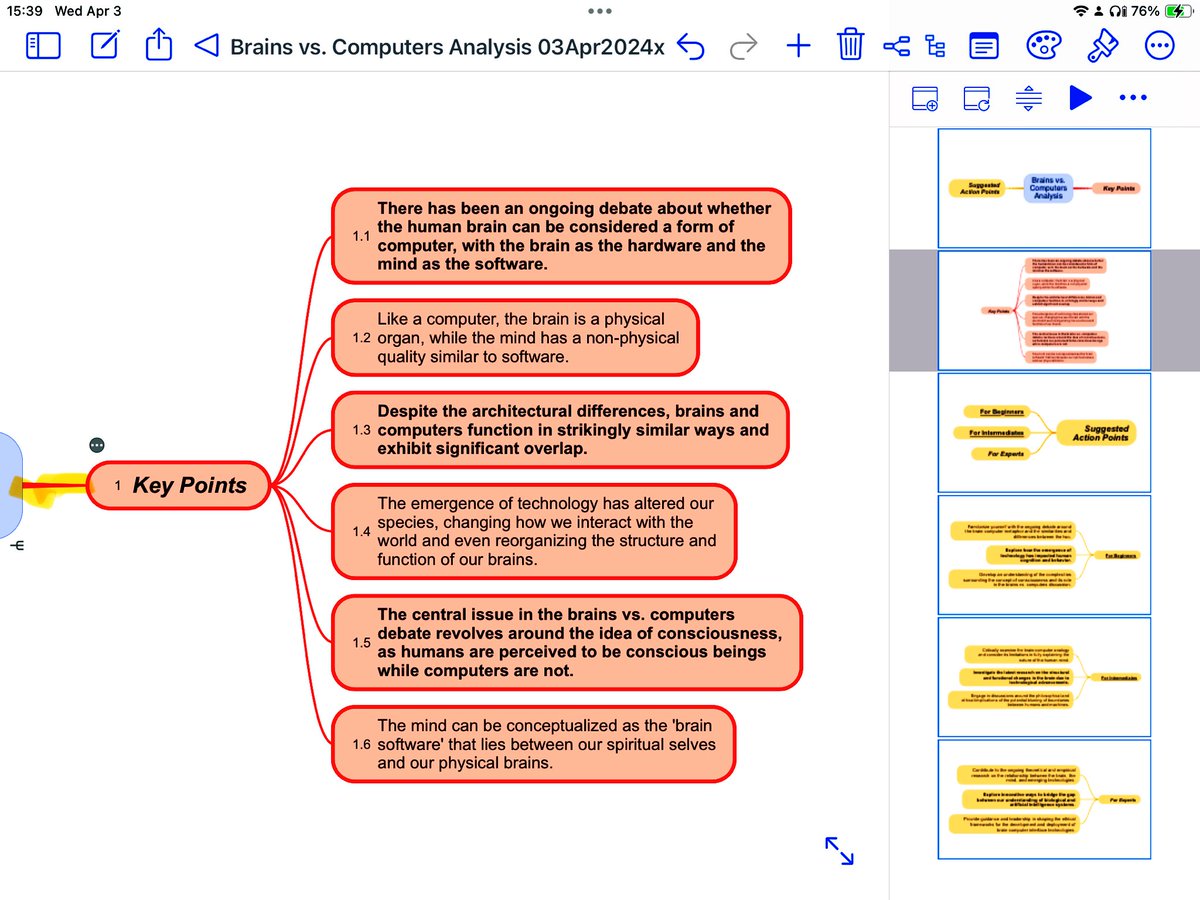Tap the 1.1 number label
1200x900 pixels.
tap(360, 236)
